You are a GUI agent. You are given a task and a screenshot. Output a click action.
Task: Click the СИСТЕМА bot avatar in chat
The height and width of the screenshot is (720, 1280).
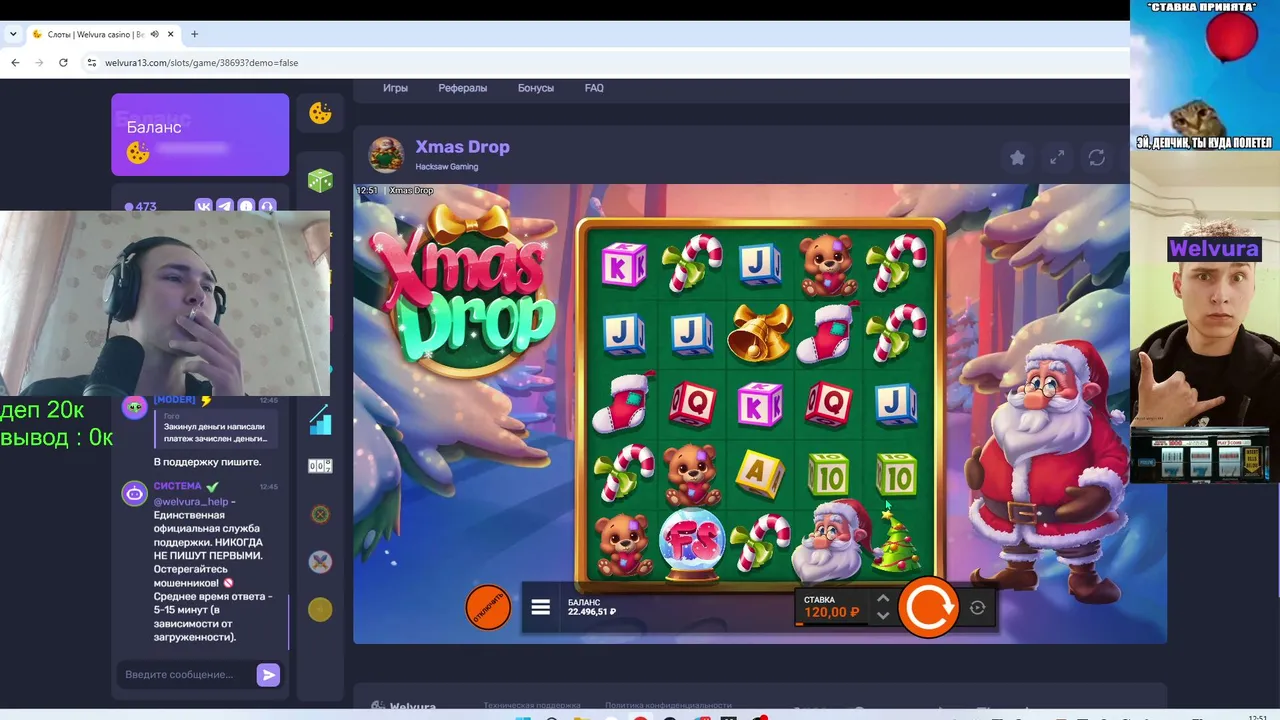coord(135,493)
